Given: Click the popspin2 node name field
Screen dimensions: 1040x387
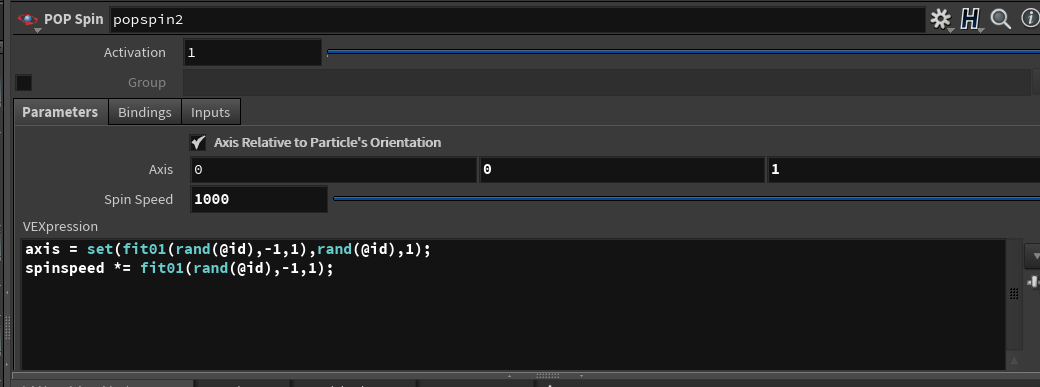Looking at the screenshot, I should click(x=517, y=20).
